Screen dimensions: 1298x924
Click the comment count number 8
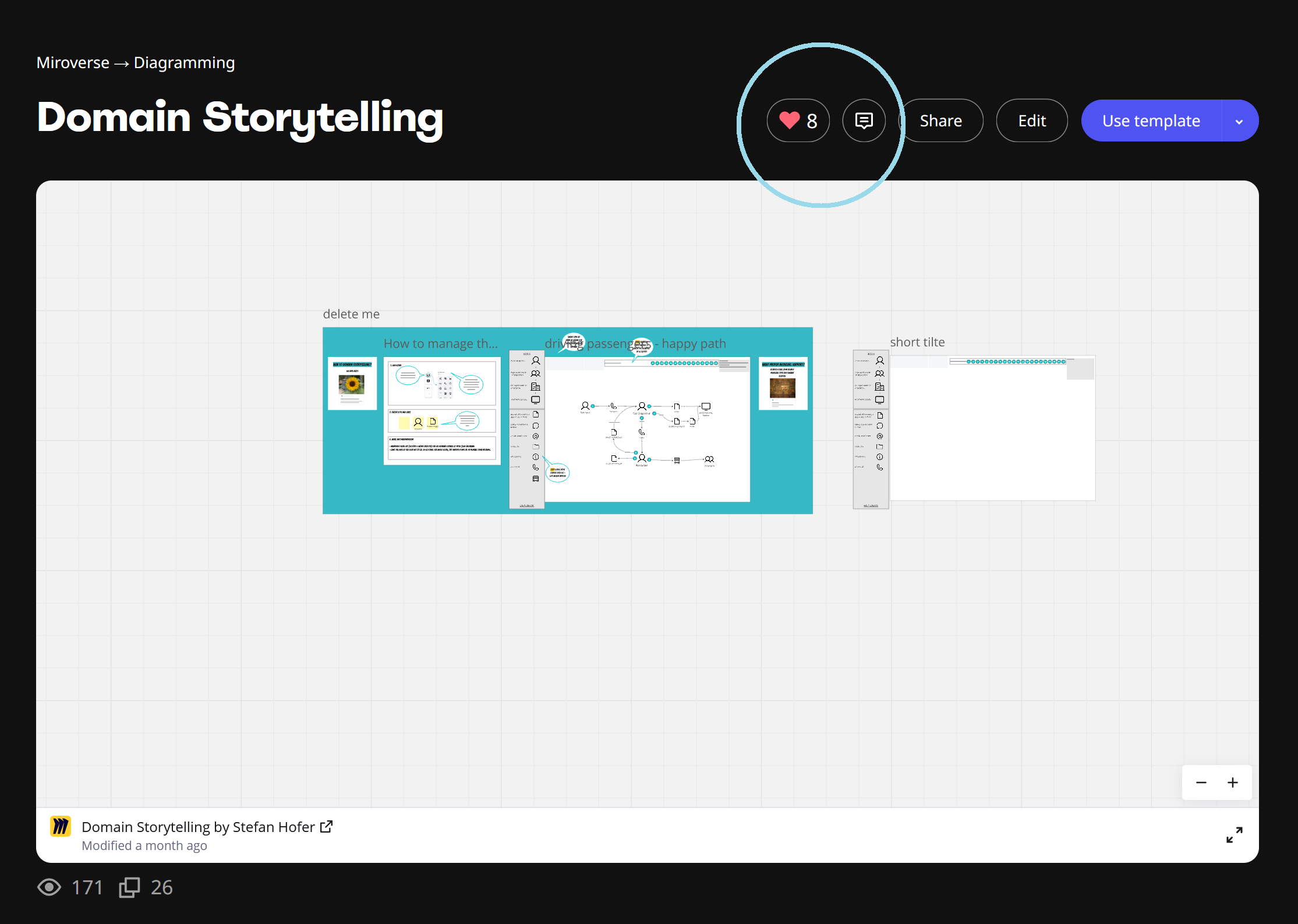[813, 120]
